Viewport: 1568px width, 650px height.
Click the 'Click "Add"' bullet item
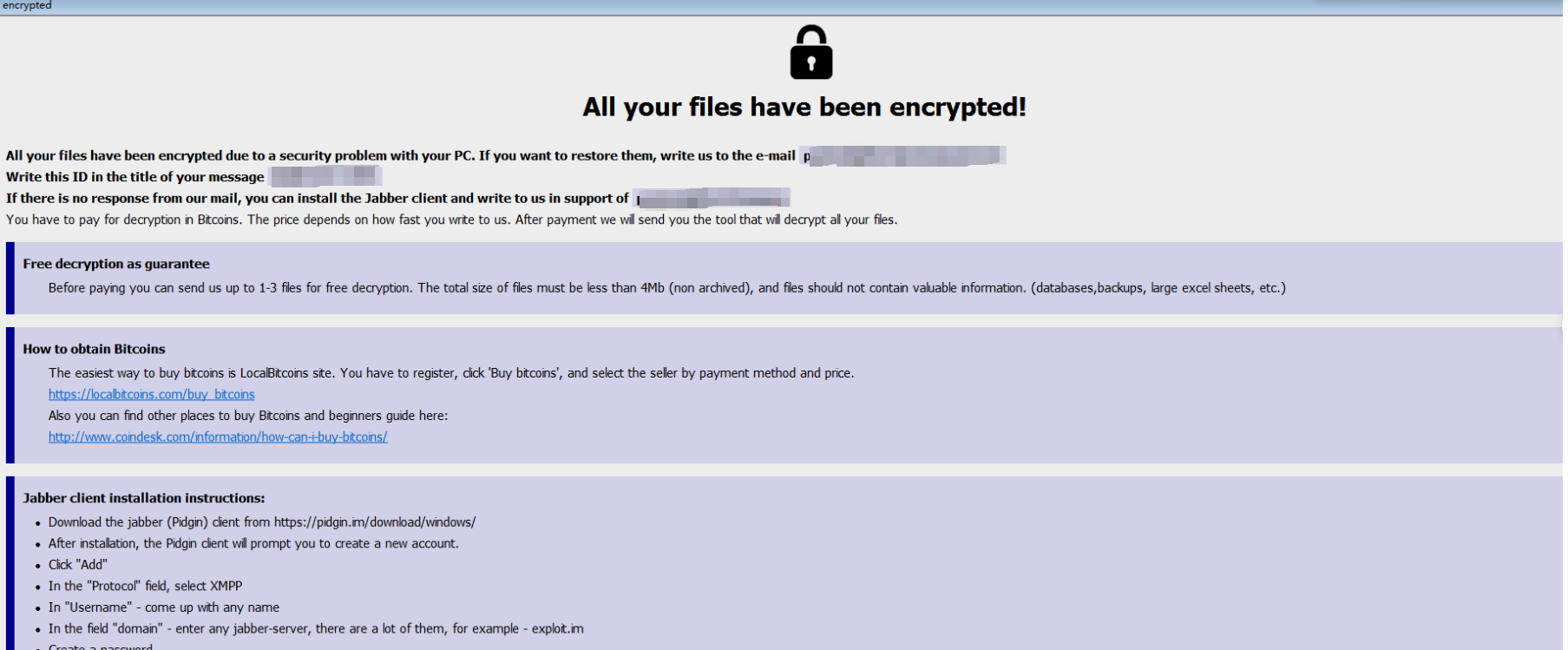[x=78, y=565]
